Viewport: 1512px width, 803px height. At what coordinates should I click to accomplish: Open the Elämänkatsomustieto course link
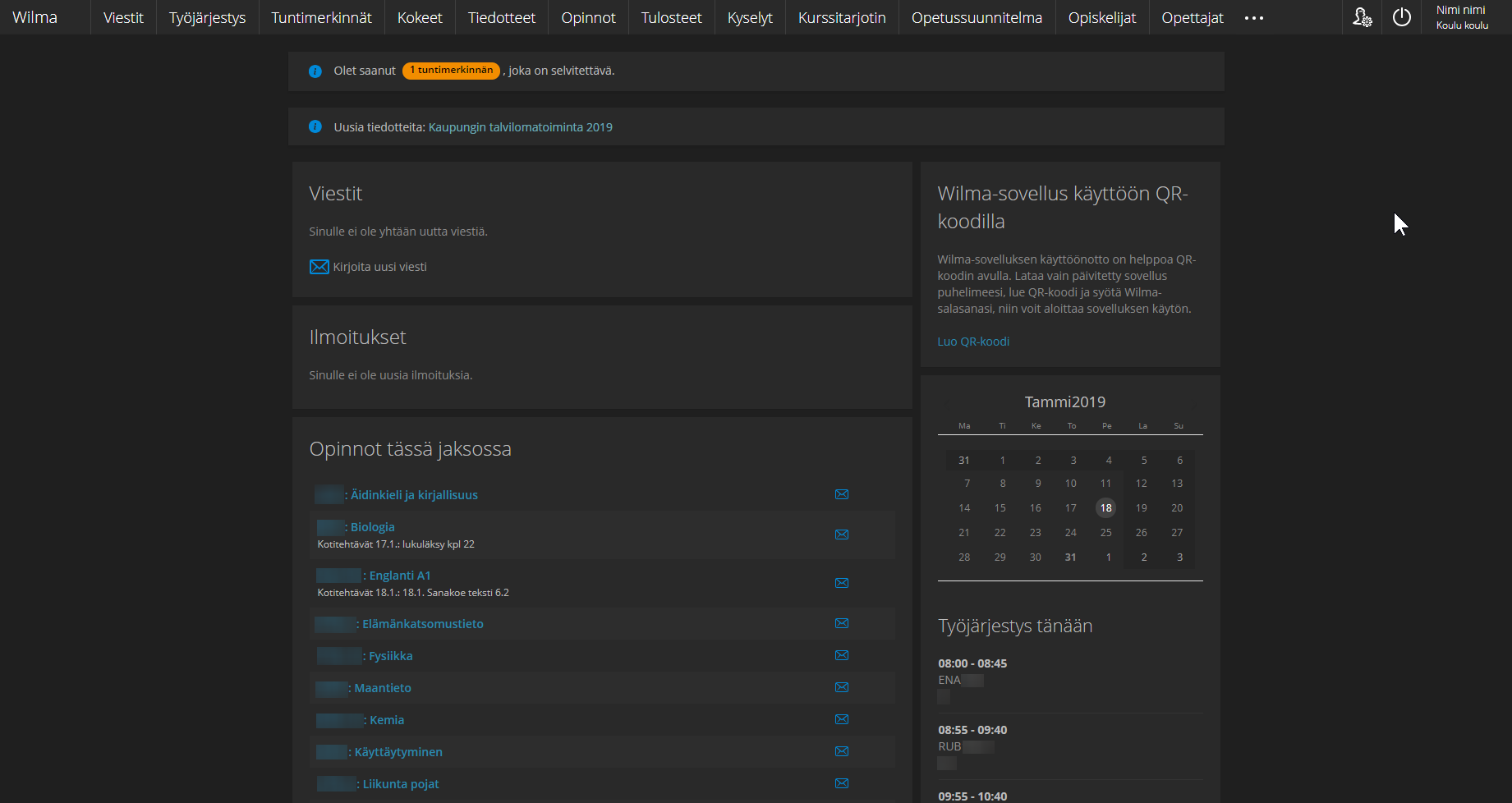[x=422, y=624]
